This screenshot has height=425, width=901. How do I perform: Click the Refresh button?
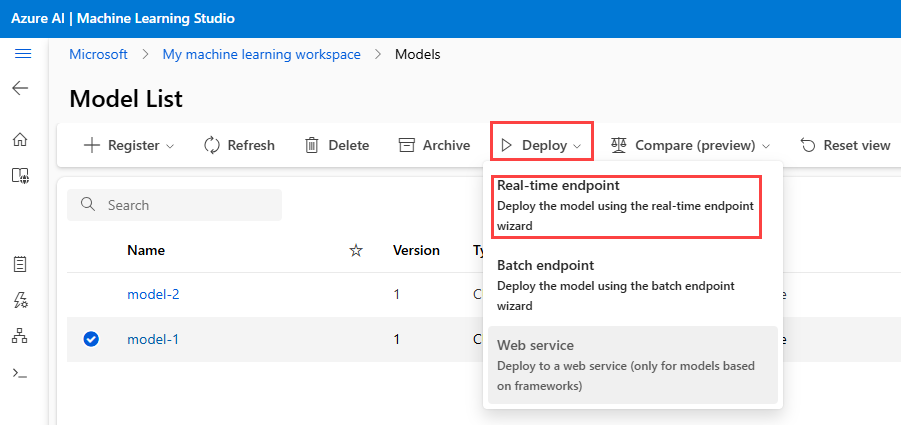pos(239,145)
